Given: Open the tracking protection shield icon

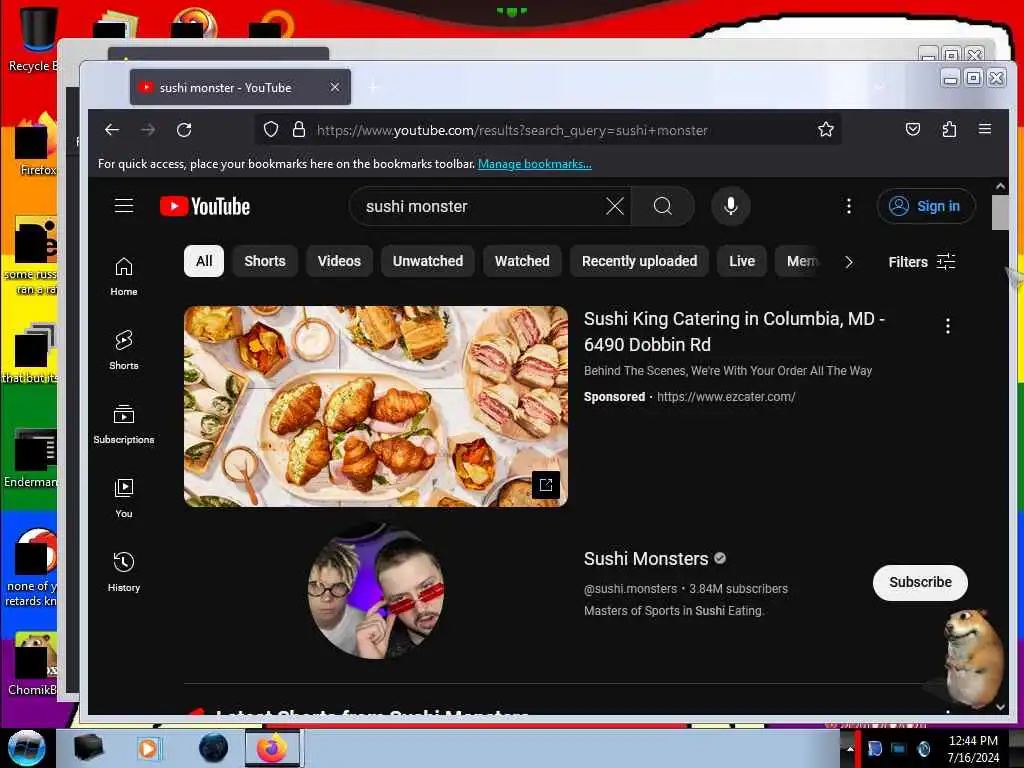Looking at the screenshot, I should pyautogui.click(x=270, y=129).
